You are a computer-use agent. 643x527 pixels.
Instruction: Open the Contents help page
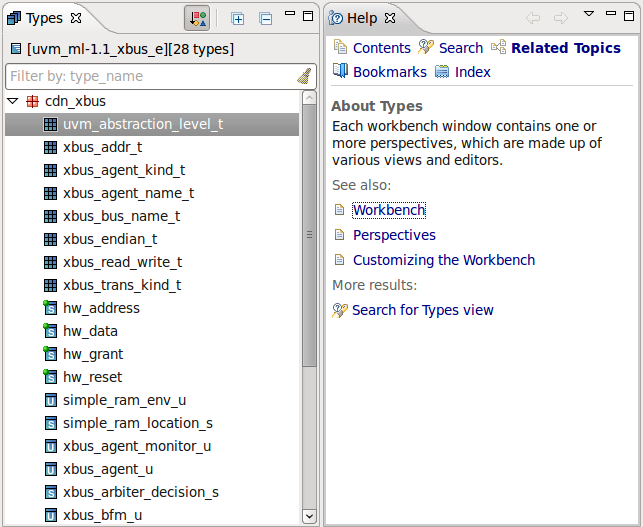point(381,48)
